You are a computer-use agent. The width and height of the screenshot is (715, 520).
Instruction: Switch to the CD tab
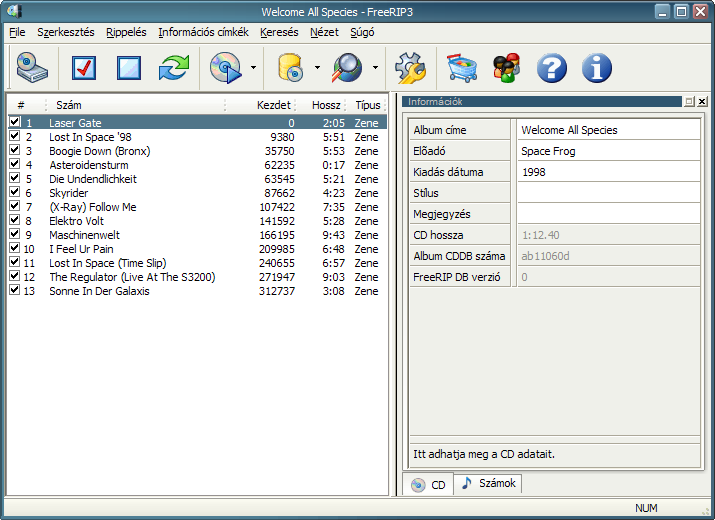428,484
